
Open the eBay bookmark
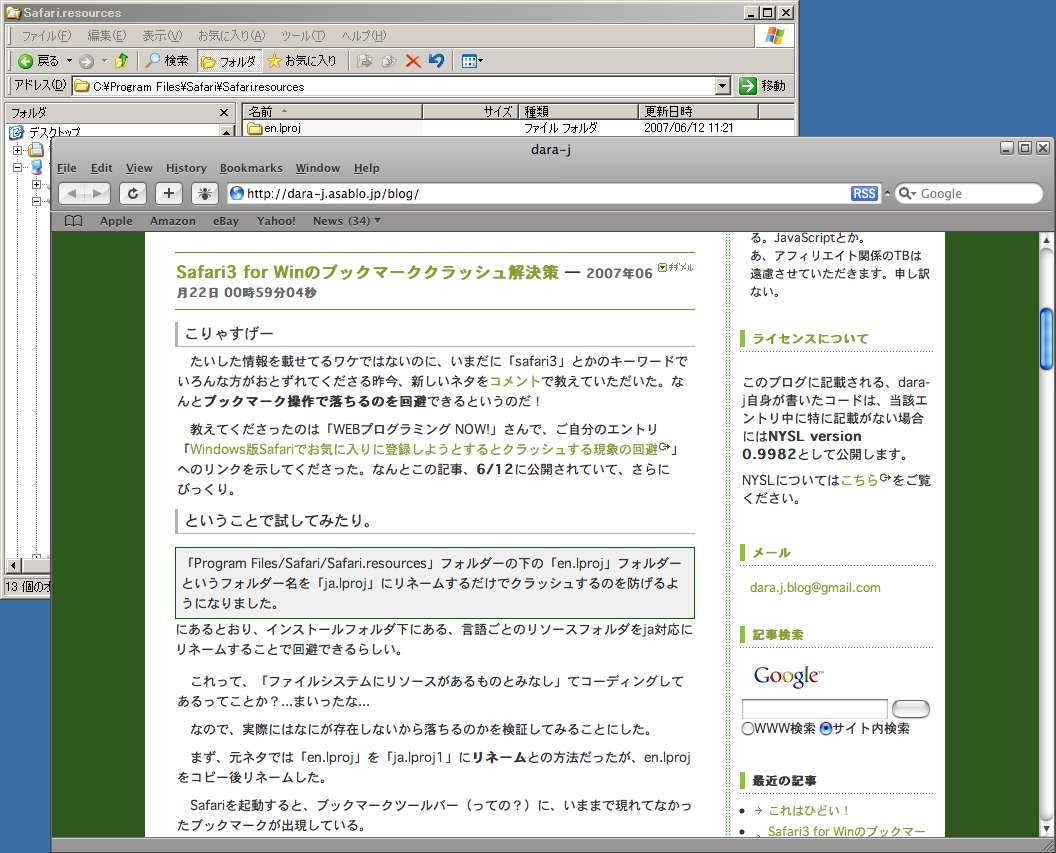pos(226,221)
